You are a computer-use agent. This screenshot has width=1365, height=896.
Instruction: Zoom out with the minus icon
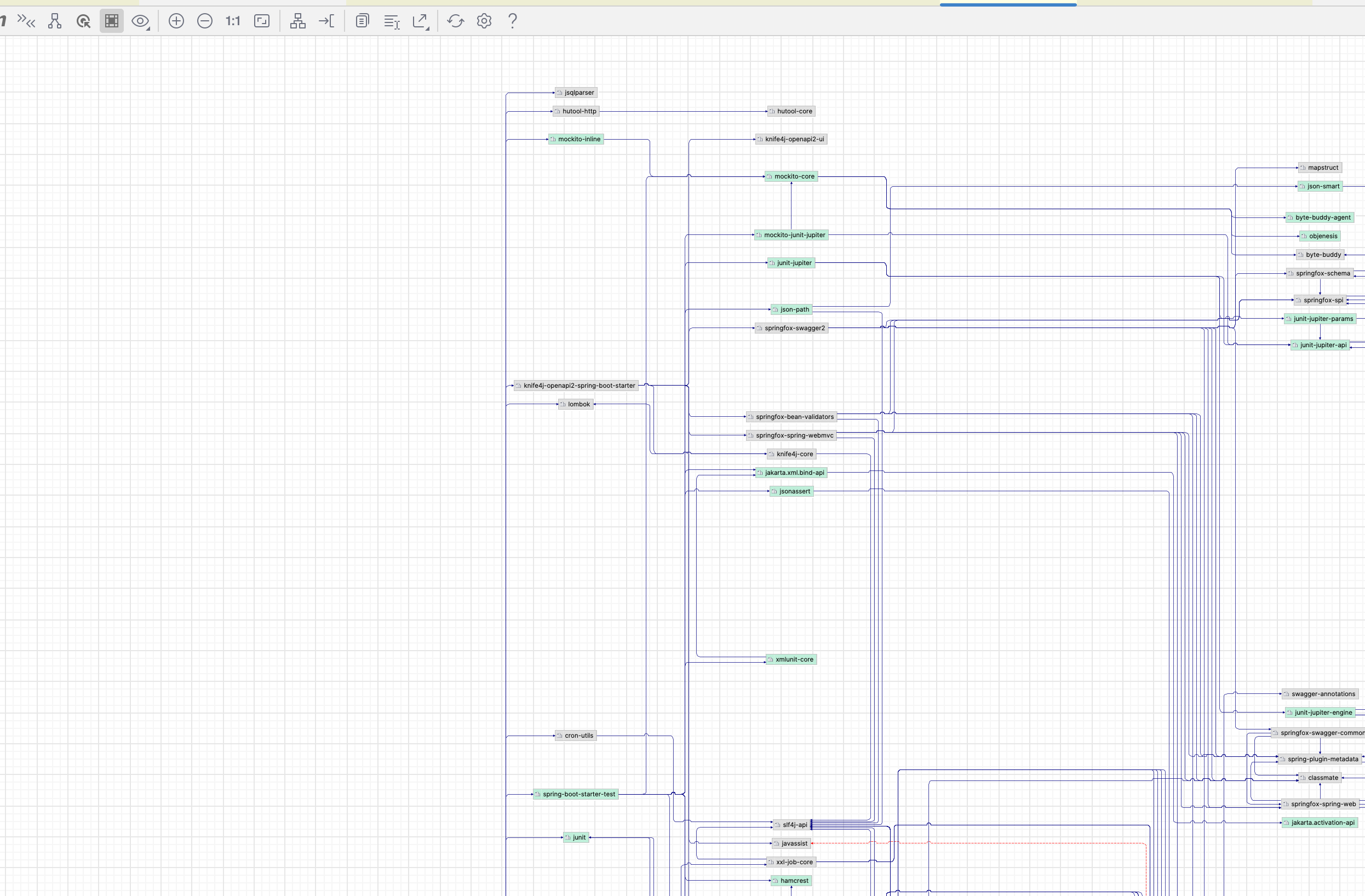pos(205,21)
